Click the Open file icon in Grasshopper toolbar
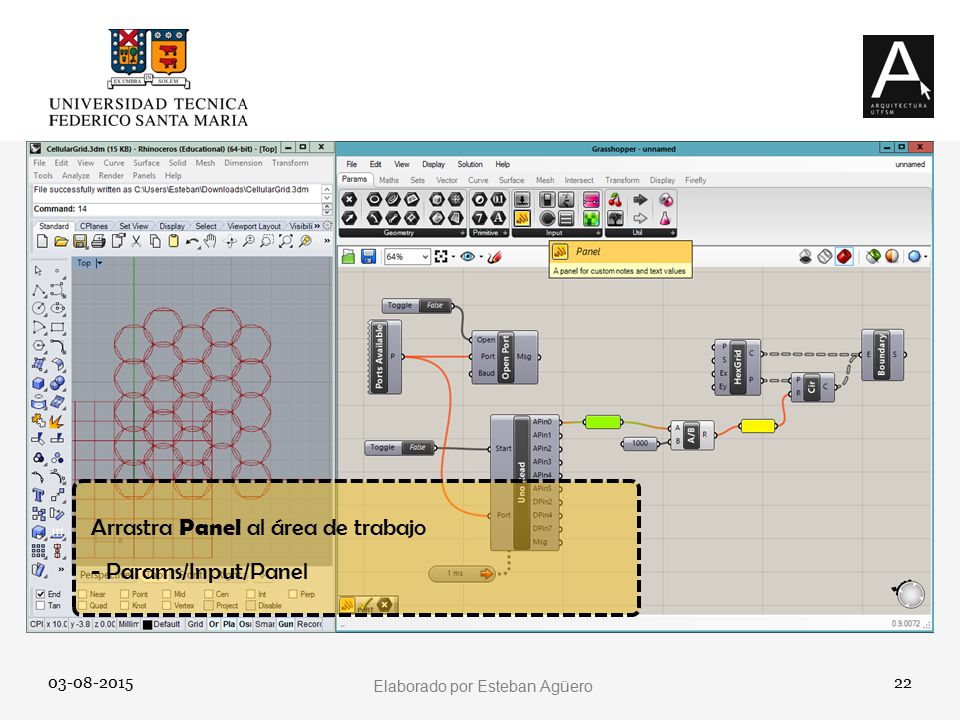This screenshot has height=720, width=960. (348, 257)
